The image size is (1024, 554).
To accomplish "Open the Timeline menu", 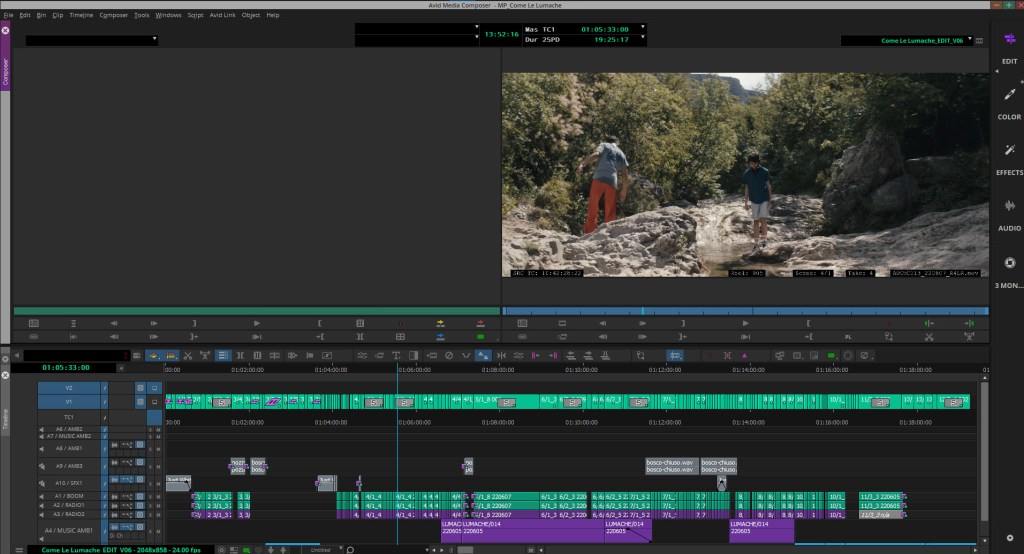I will click(81, 15).
